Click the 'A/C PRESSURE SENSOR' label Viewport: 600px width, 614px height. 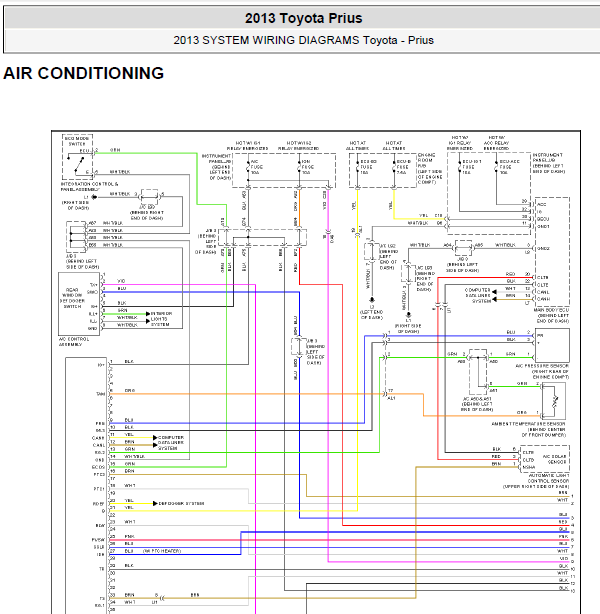(x=542, y=366)
